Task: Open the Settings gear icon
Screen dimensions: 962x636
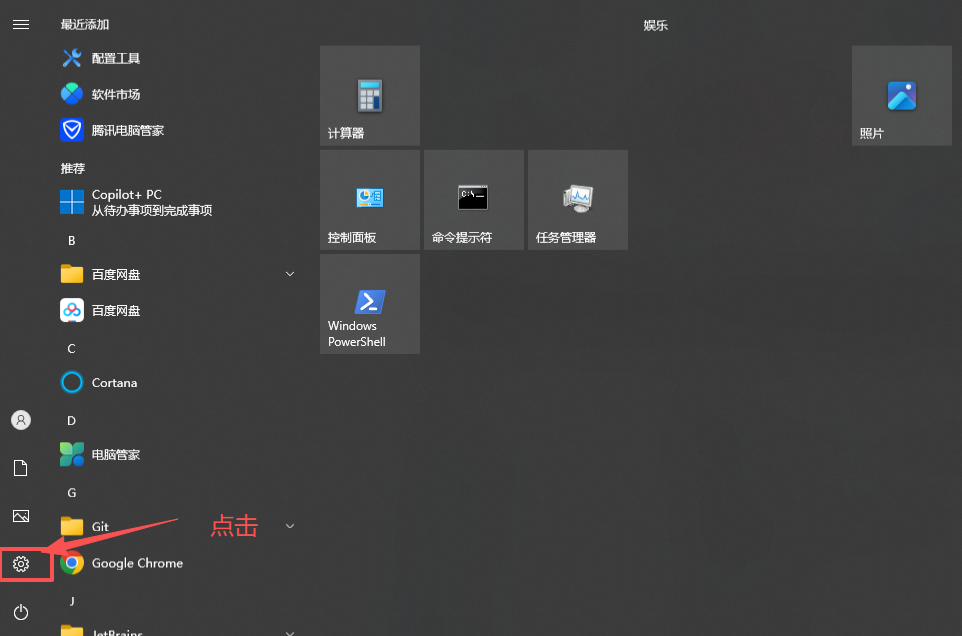Action: coord(21,564)
